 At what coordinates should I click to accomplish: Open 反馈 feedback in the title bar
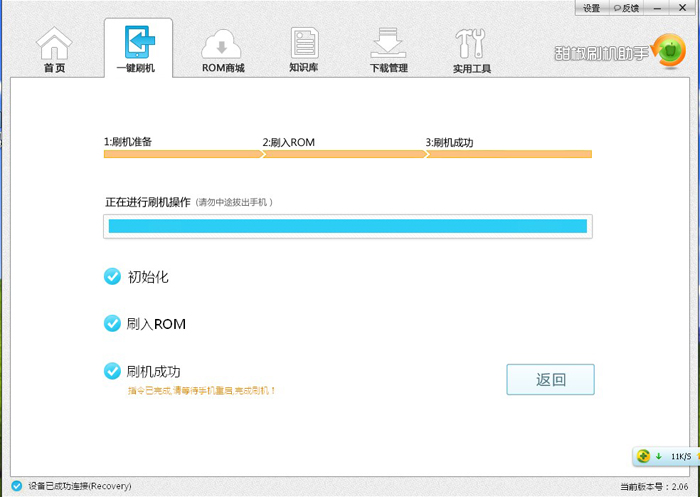click(626, 8)
